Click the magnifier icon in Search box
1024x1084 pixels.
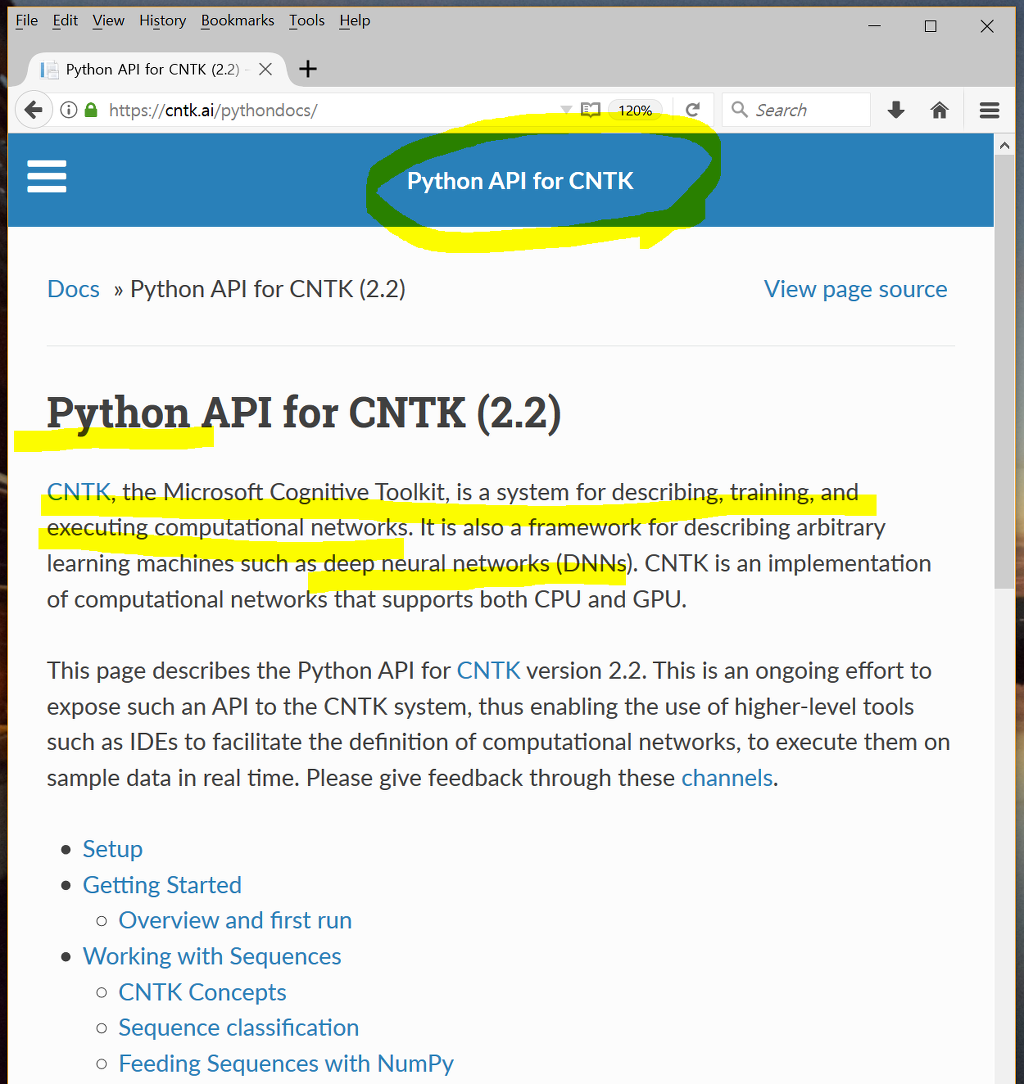pos(739,109)
